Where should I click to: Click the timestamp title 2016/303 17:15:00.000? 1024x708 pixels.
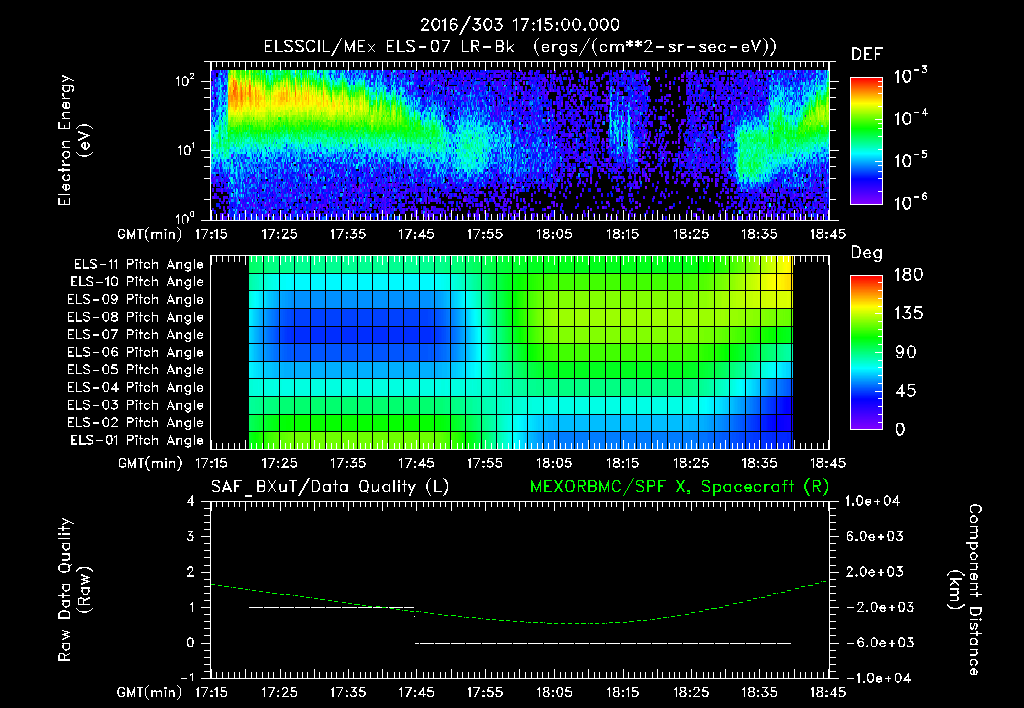519,25
